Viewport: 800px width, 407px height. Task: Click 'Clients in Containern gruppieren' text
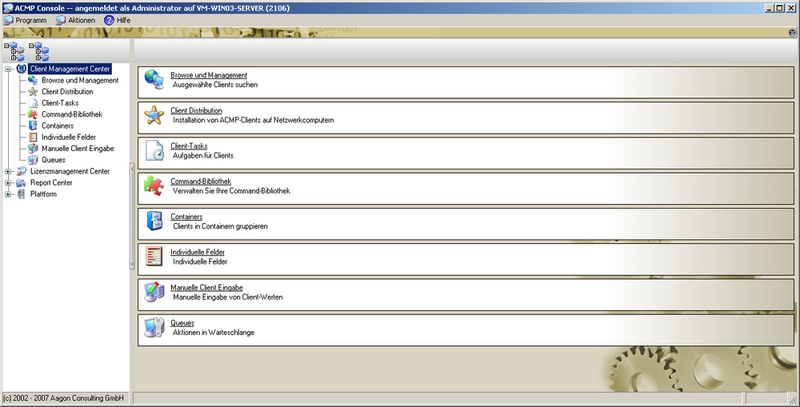220,226
